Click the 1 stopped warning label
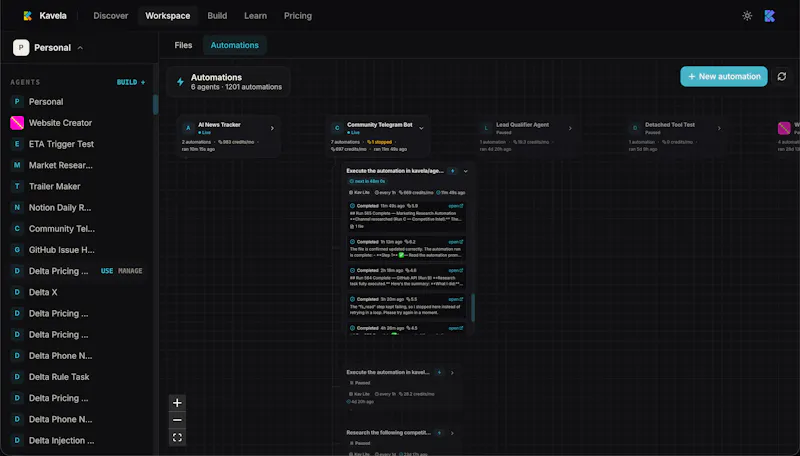 click(380, 142)
